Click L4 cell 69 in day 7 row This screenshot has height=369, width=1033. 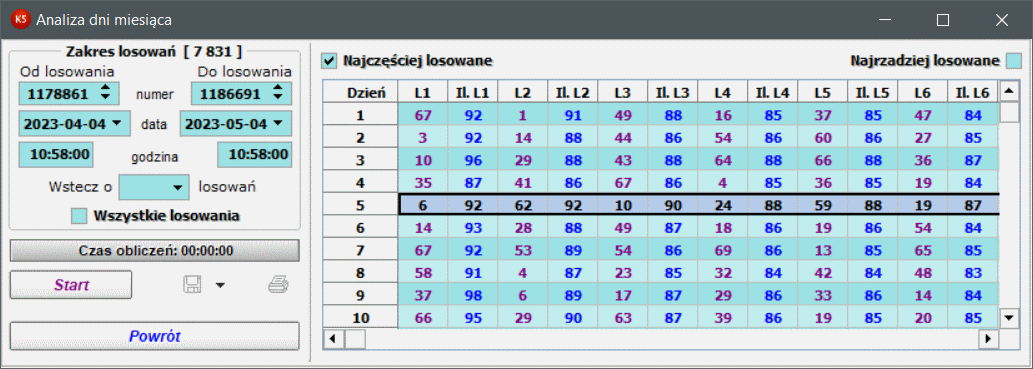722,250
